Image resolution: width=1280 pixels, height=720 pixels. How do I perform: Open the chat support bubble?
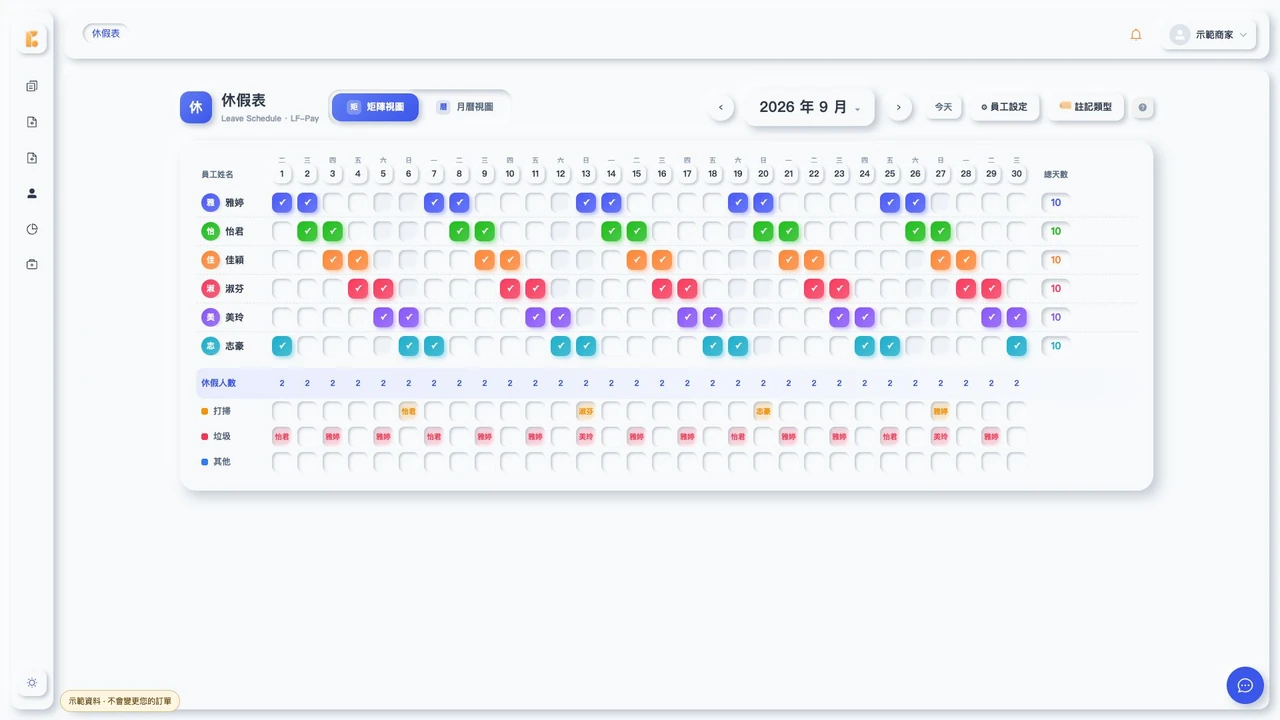click(x=1245, y=685)
